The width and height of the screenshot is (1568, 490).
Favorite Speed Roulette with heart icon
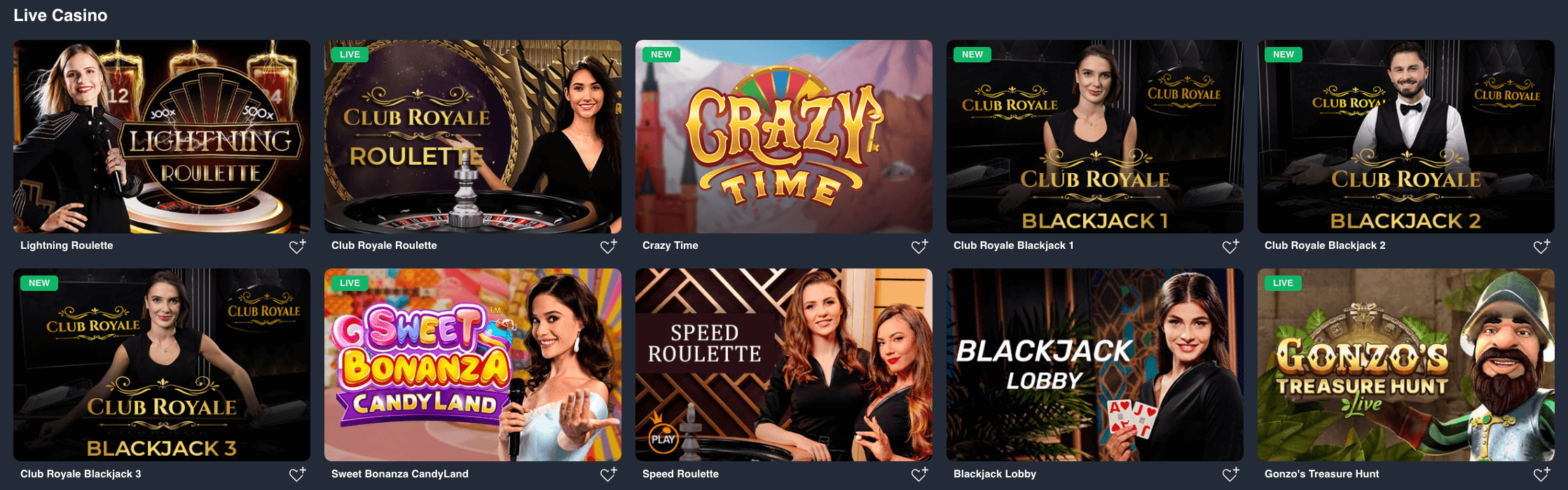(x=919, y=475)
